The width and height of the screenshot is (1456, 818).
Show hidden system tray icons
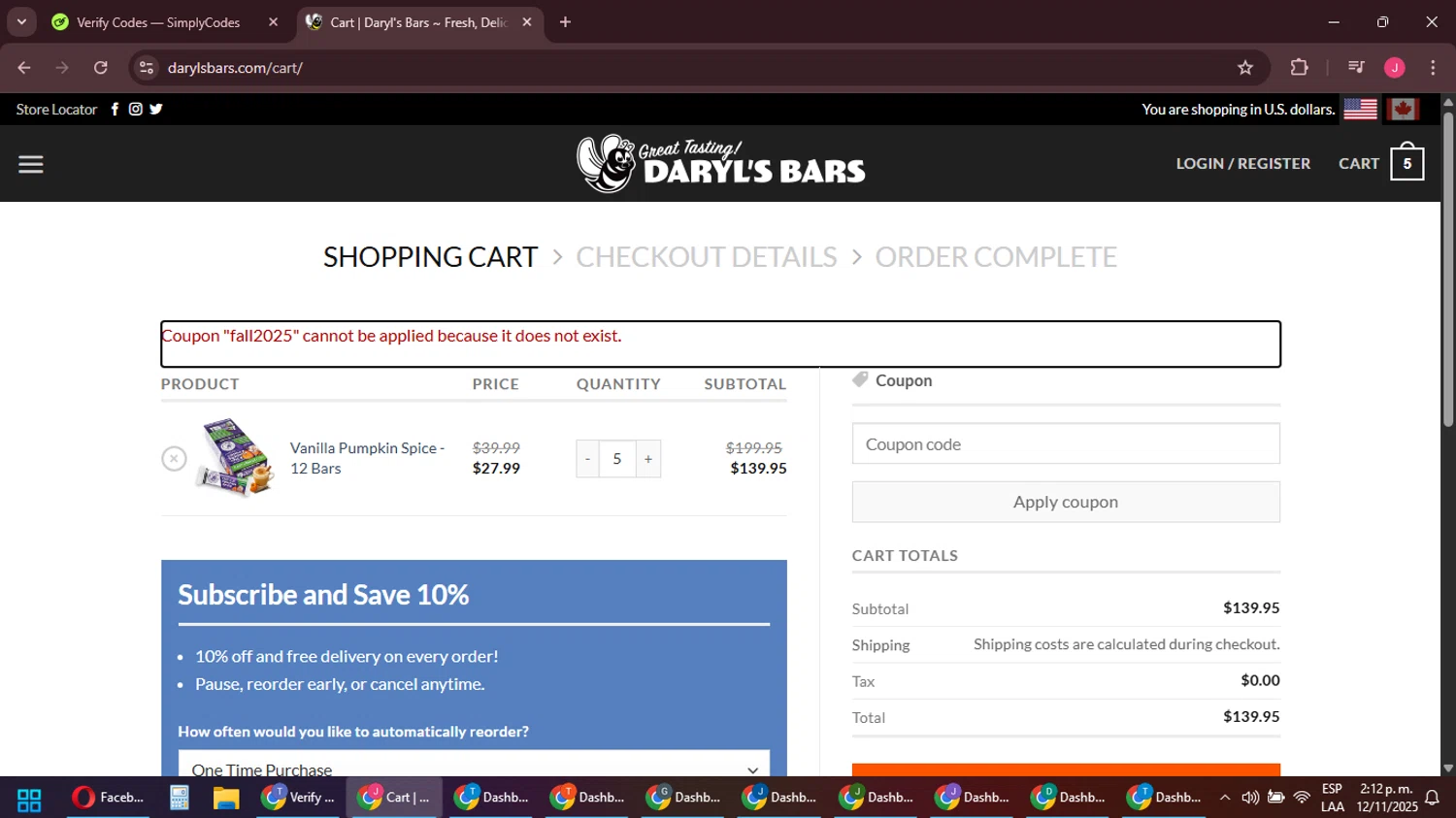pos(1225,798)
